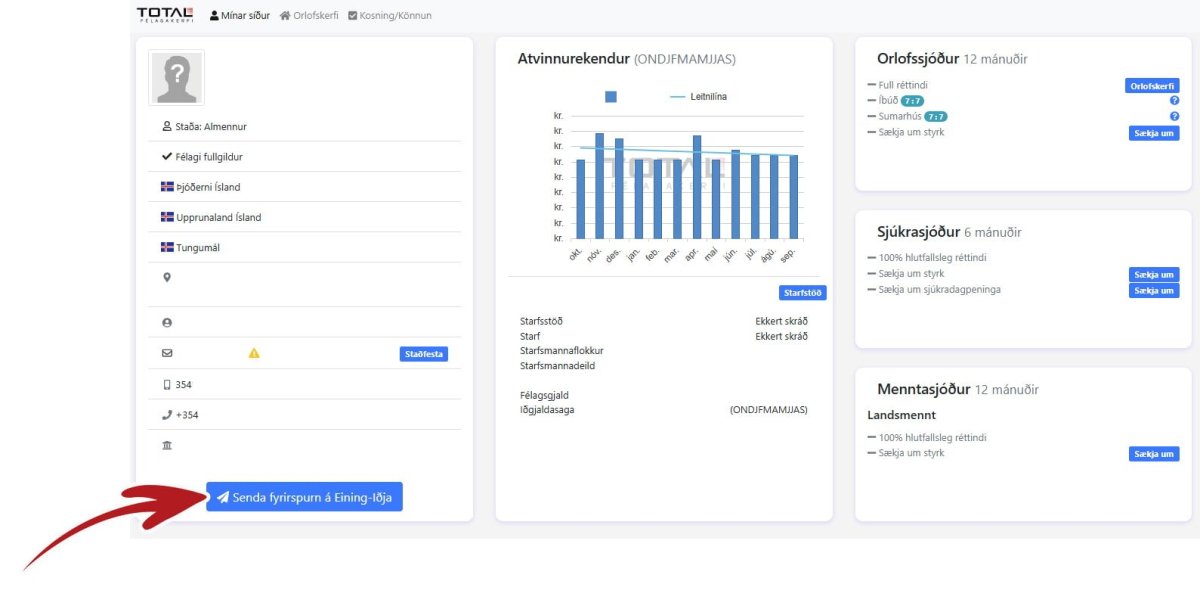Image resolution: width=1200 pixels, height=609 pixels.
Task: Click the yellow email warning triangle
Action: (254, 353)
